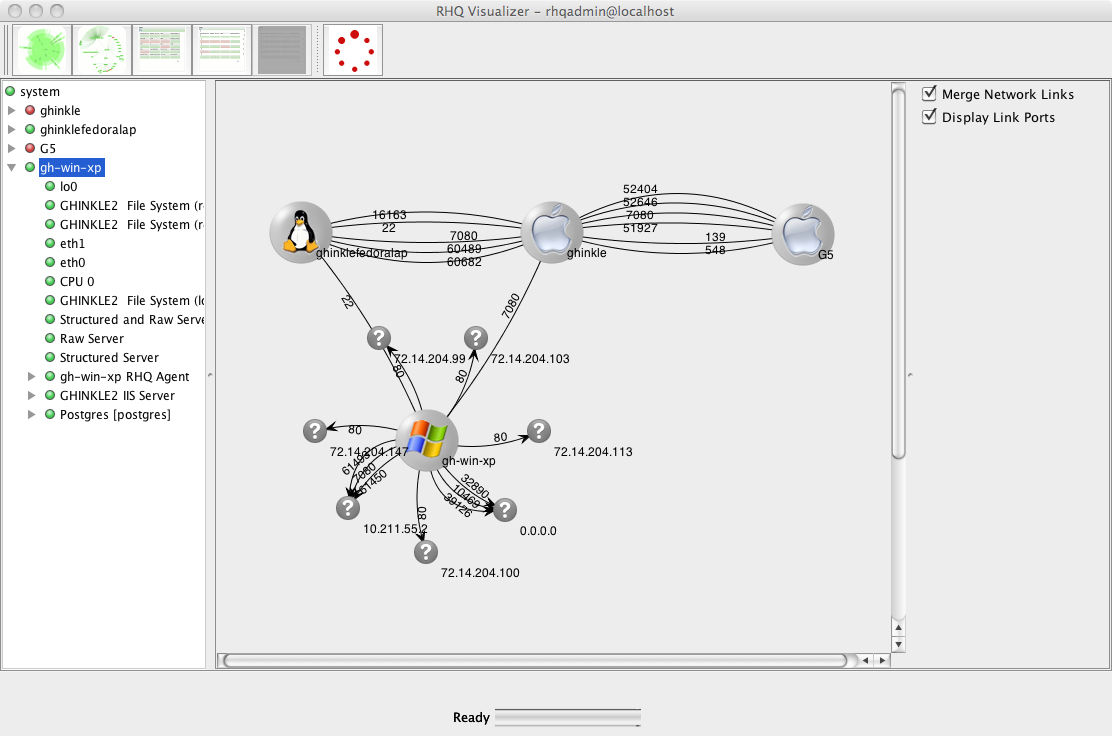Image resolution: width=1112 pixels, height=736 pixels.
Task: Click the Ready progress bar
Action: coord(567,718)
